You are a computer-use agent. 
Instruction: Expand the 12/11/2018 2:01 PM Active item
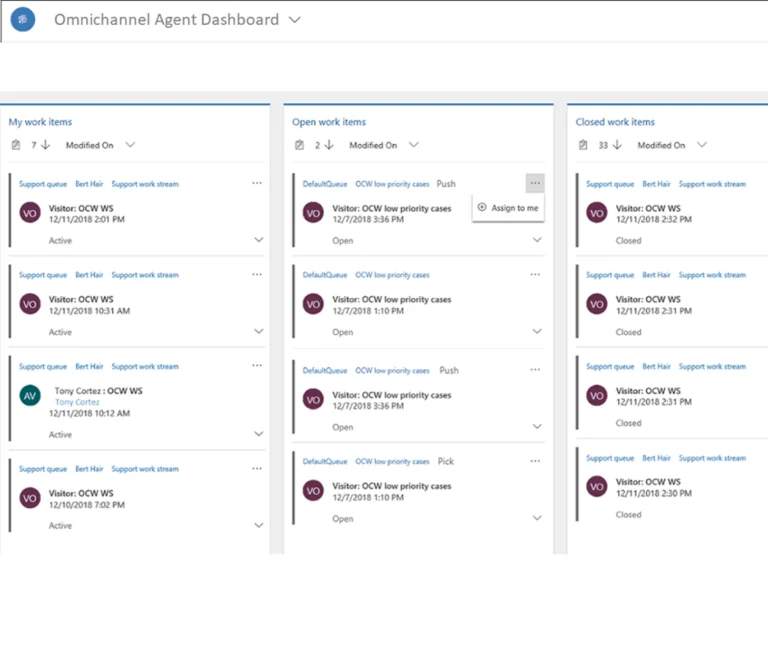259,240
